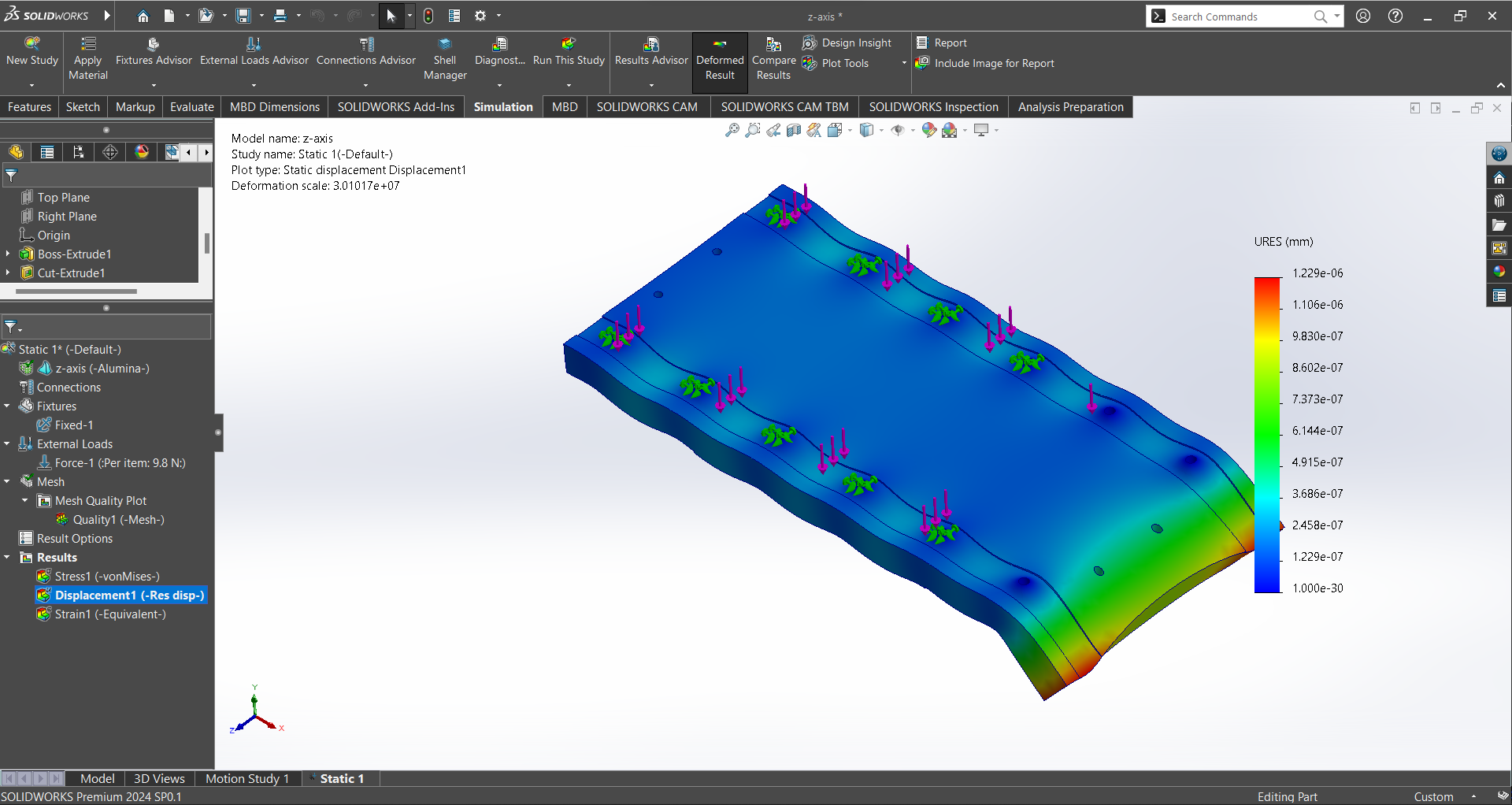Viewport: 1512px width, 805px height.
Task: Switch to the Motion Study 1 tab
Action: point(247,778)
